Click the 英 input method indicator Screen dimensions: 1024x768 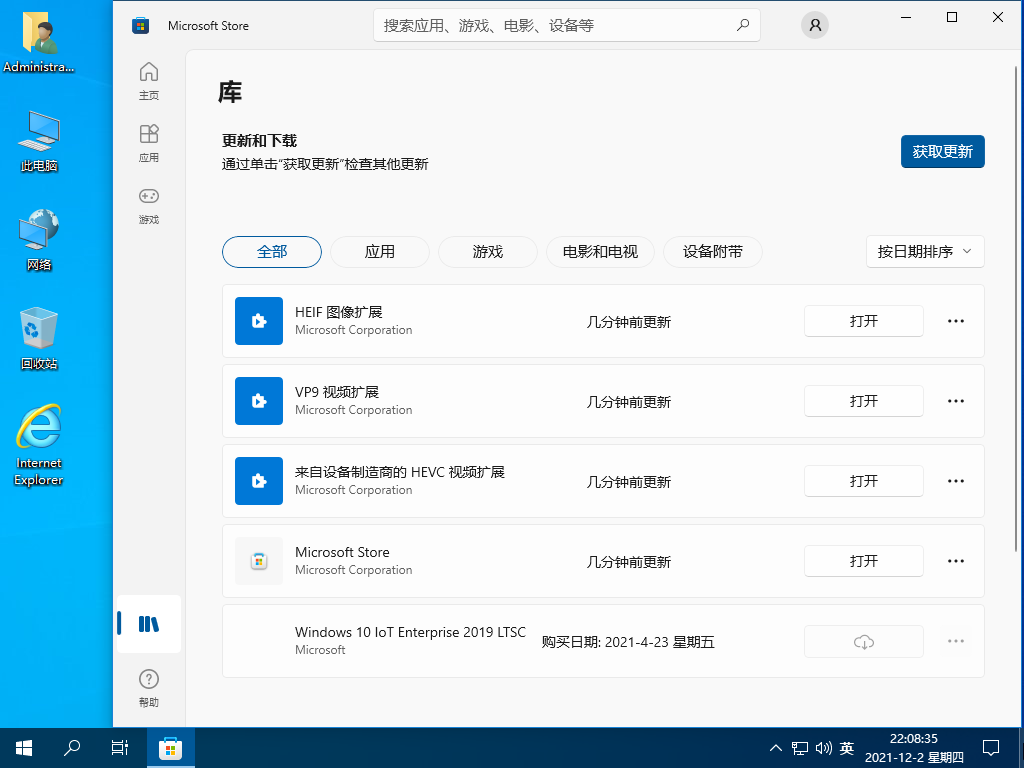pos(847,748)
